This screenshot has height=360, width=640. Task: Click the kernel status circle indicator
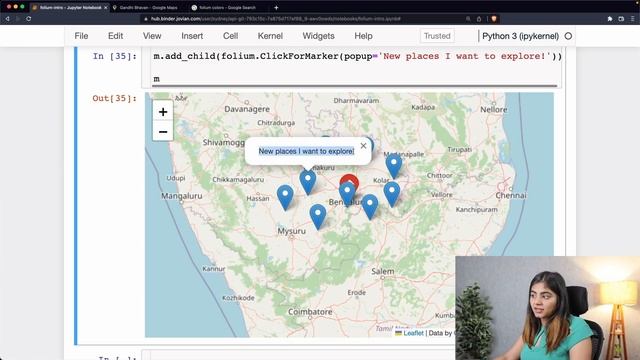(x=568, y=36)
